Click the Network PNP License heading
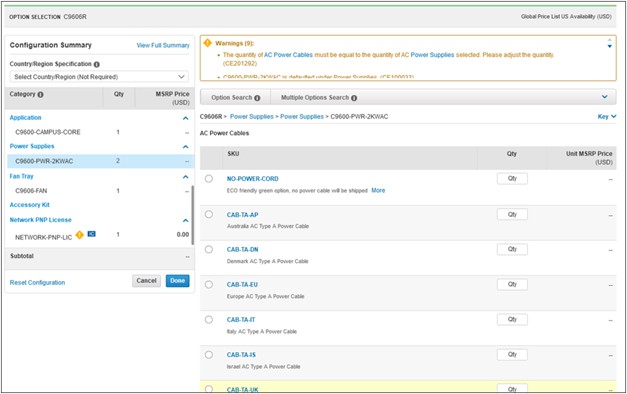This screenshot has width=627, height=394. pyautogui.click(x=40, y=220)
